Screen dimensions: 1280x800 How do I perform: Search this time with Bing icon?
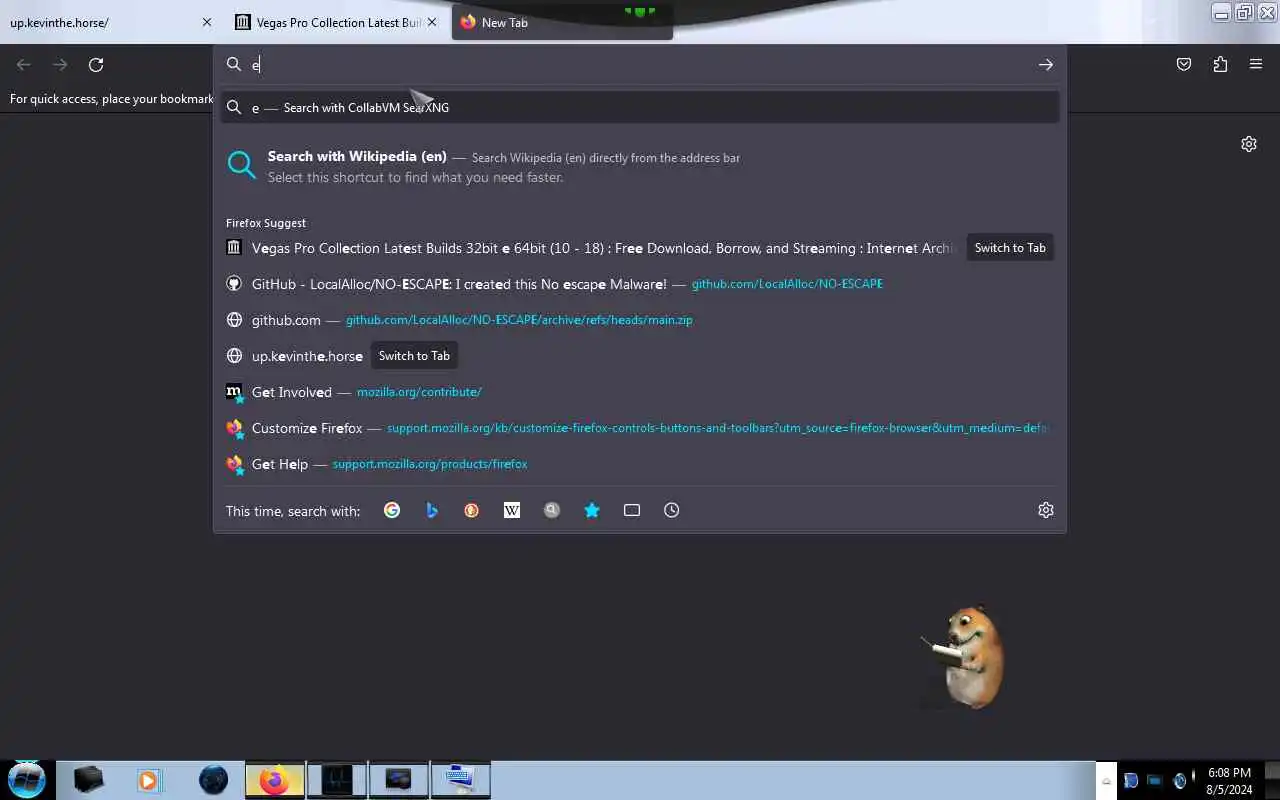pos(432,510)
